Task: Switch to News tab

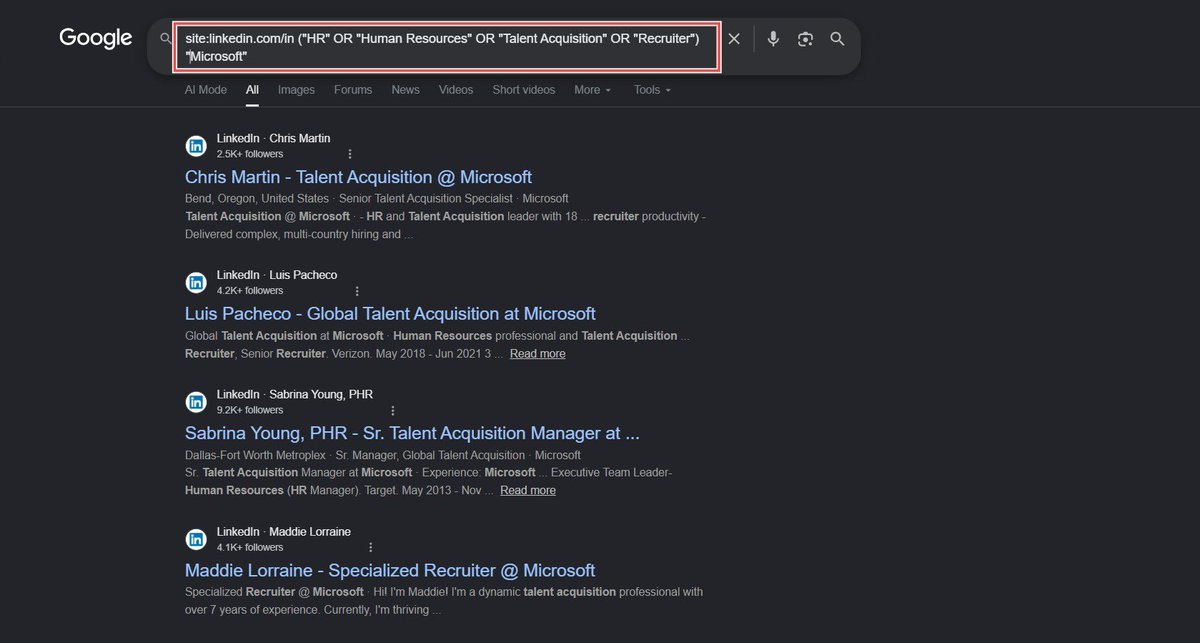Action: [406, 90]
